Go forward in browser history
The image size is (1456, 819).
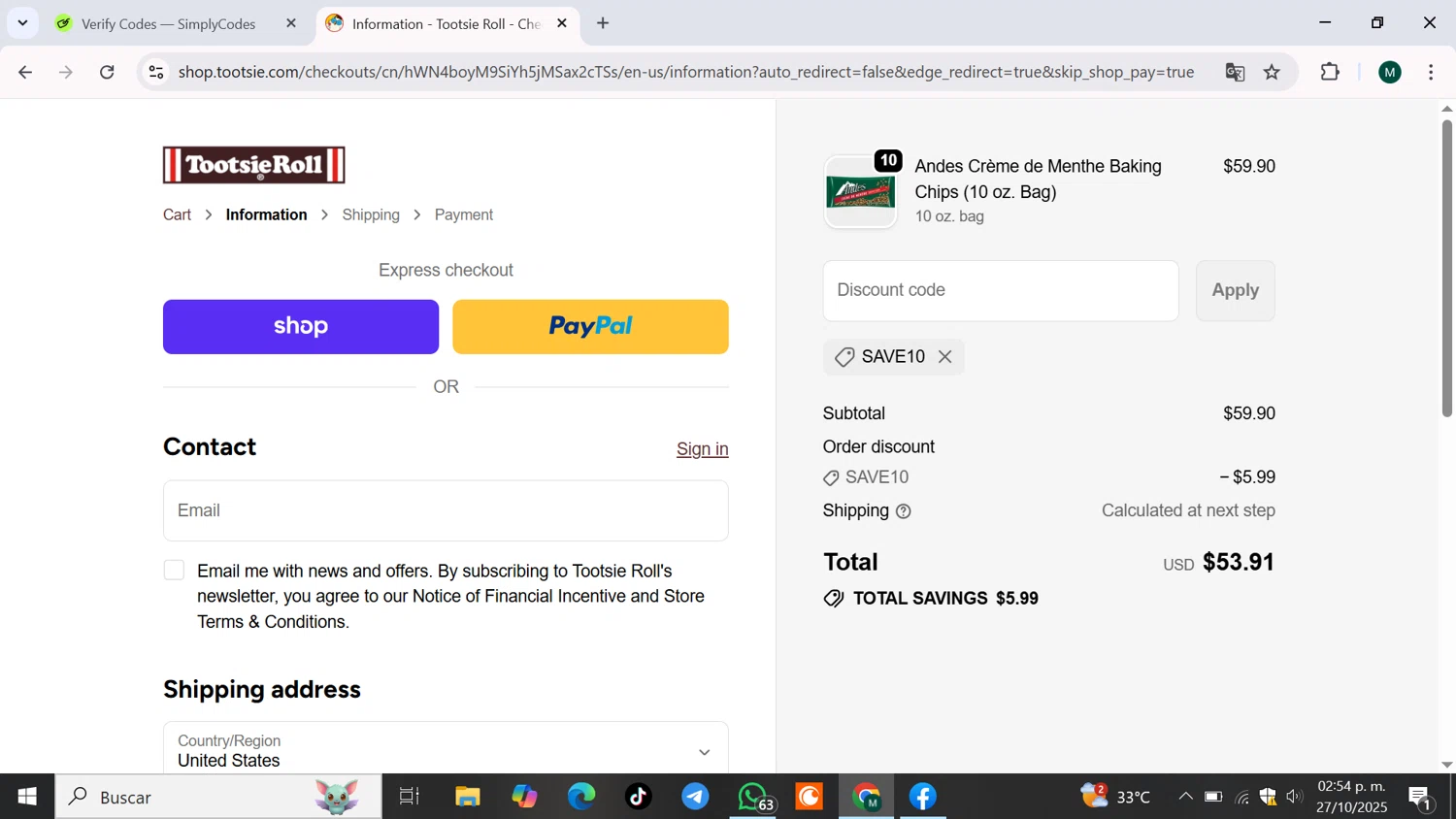(66, 72)
